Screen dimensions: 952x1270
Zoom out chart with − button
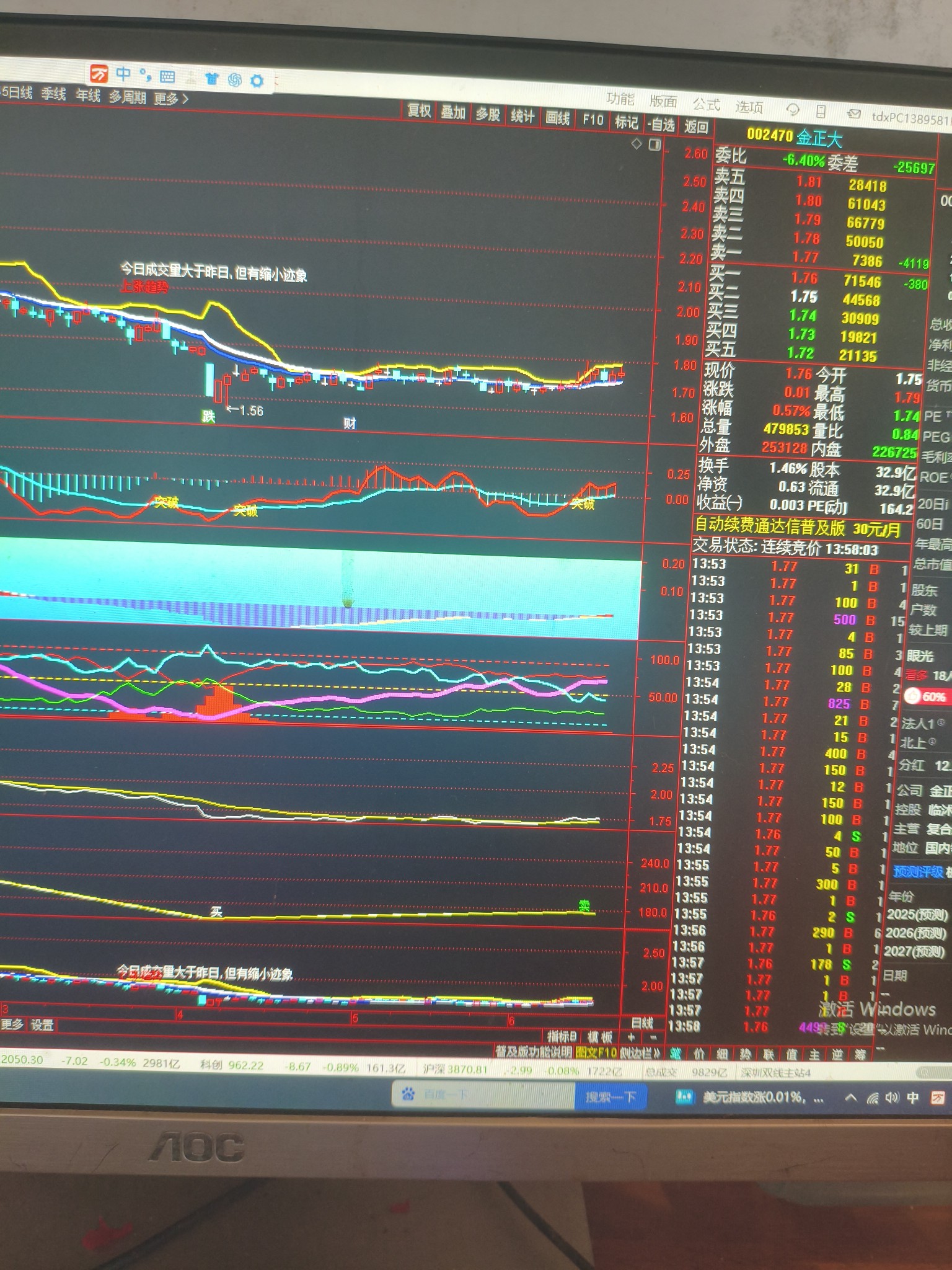pos(653,1037)
